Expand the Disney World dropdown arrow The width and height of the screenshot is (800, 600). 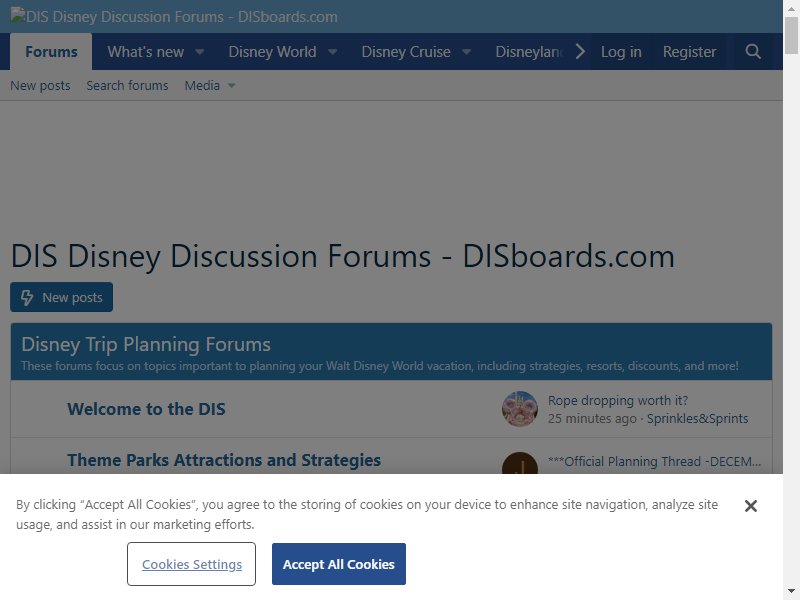pyautogui.click(x=332, y=52)
